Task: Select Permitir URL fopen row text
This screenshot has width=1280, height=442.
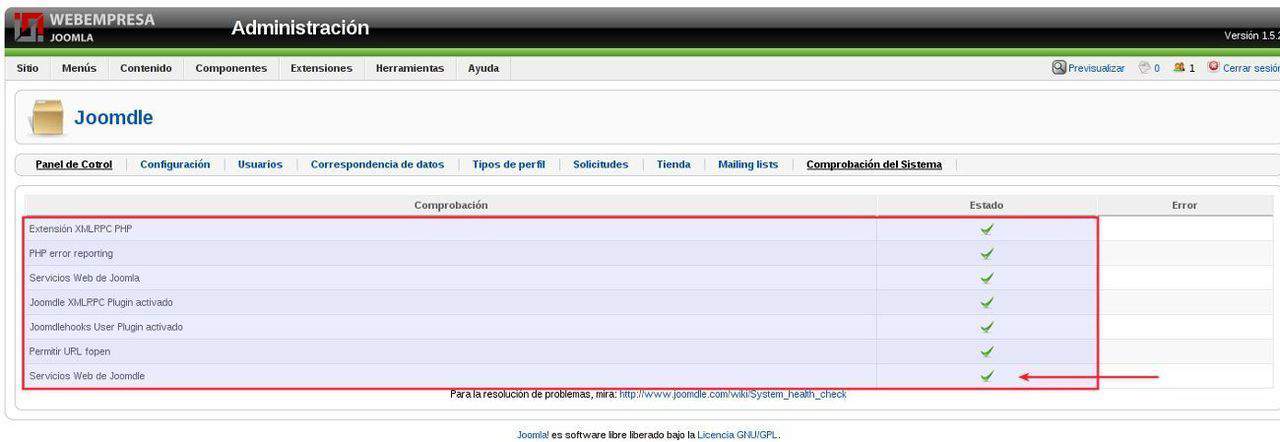Action: 70,351
